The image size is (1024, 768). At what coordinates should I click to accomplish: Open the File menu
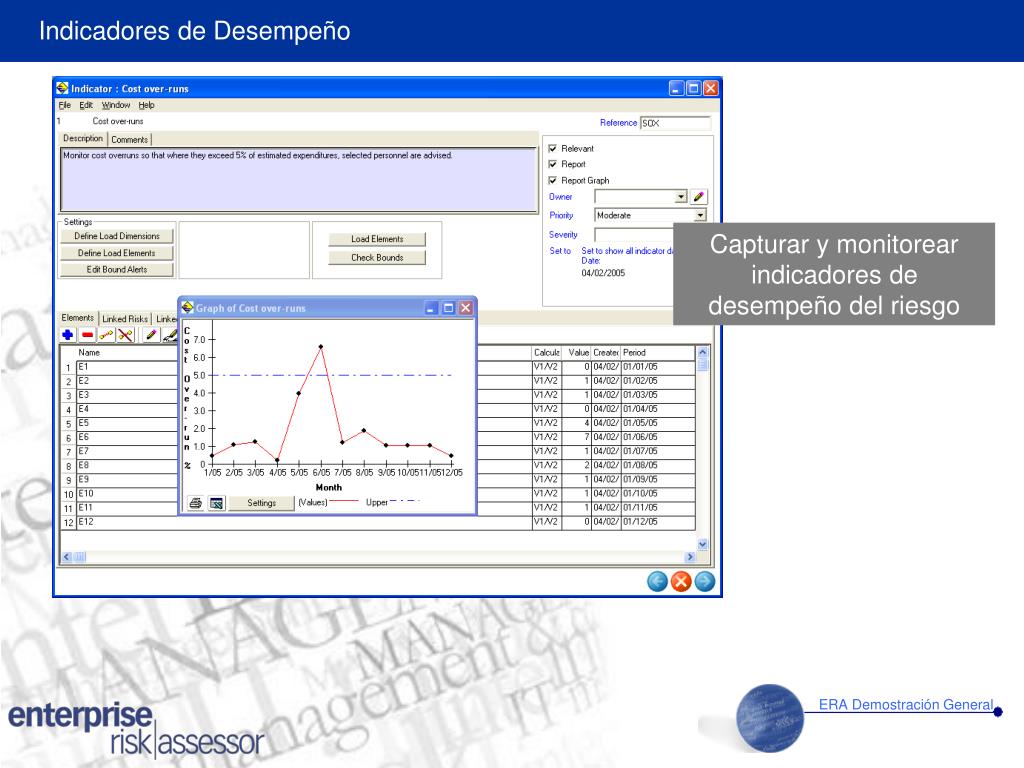[65, 105]
